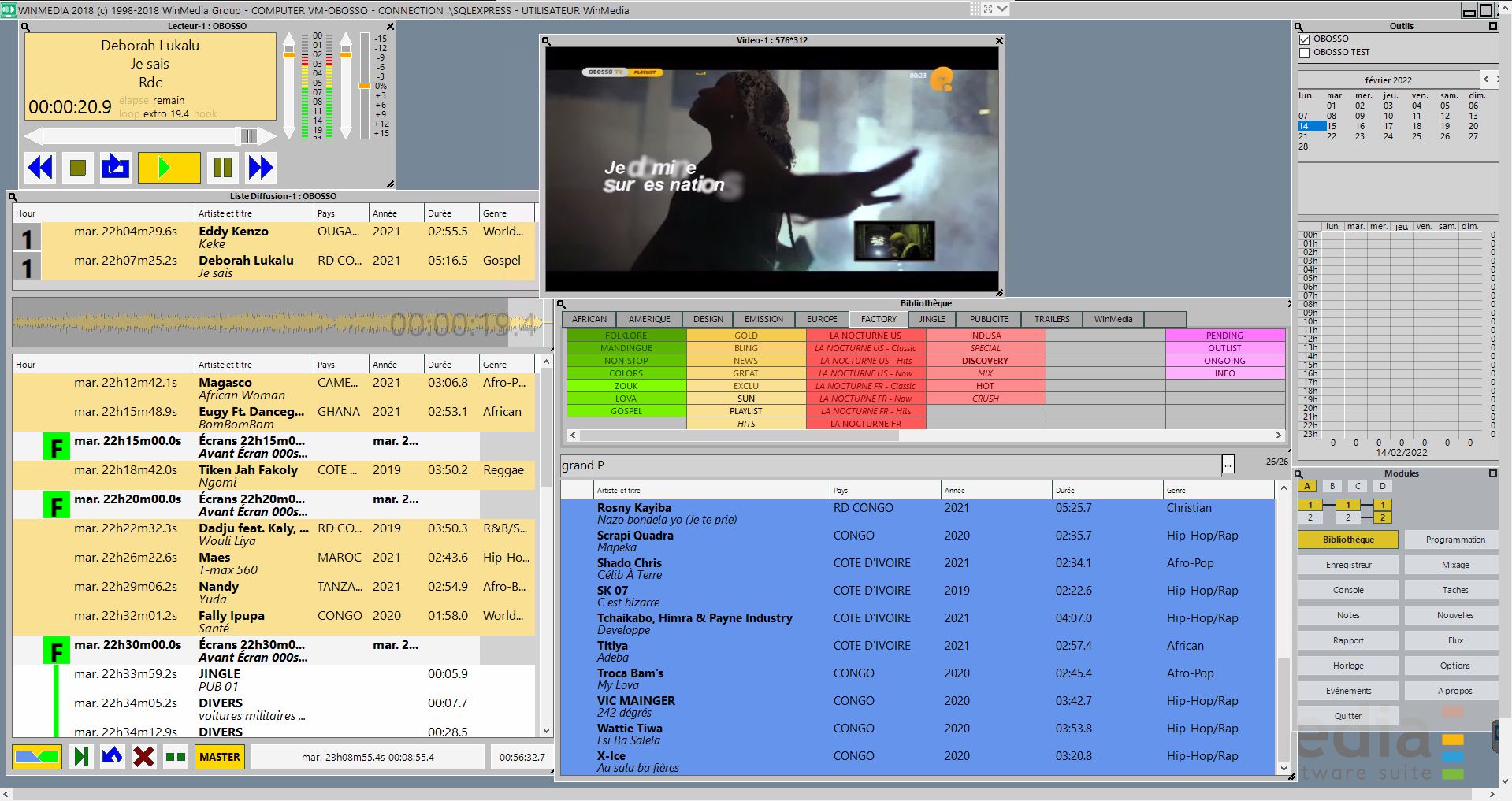Click the yellow play button in Lecteur-1
Screen dimensions: 1512x801
click(x=169, y=167)
